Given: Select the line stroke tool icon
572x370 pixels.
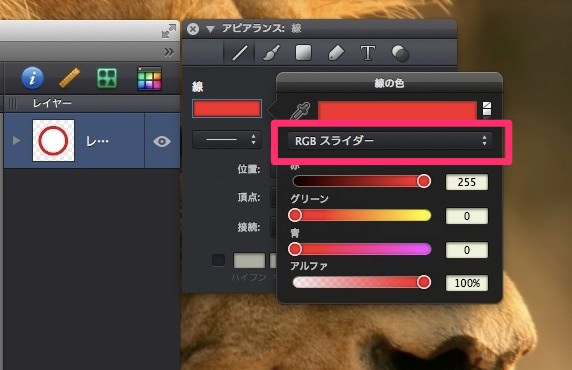Looking at the screenshot, I should pos(240,53).
